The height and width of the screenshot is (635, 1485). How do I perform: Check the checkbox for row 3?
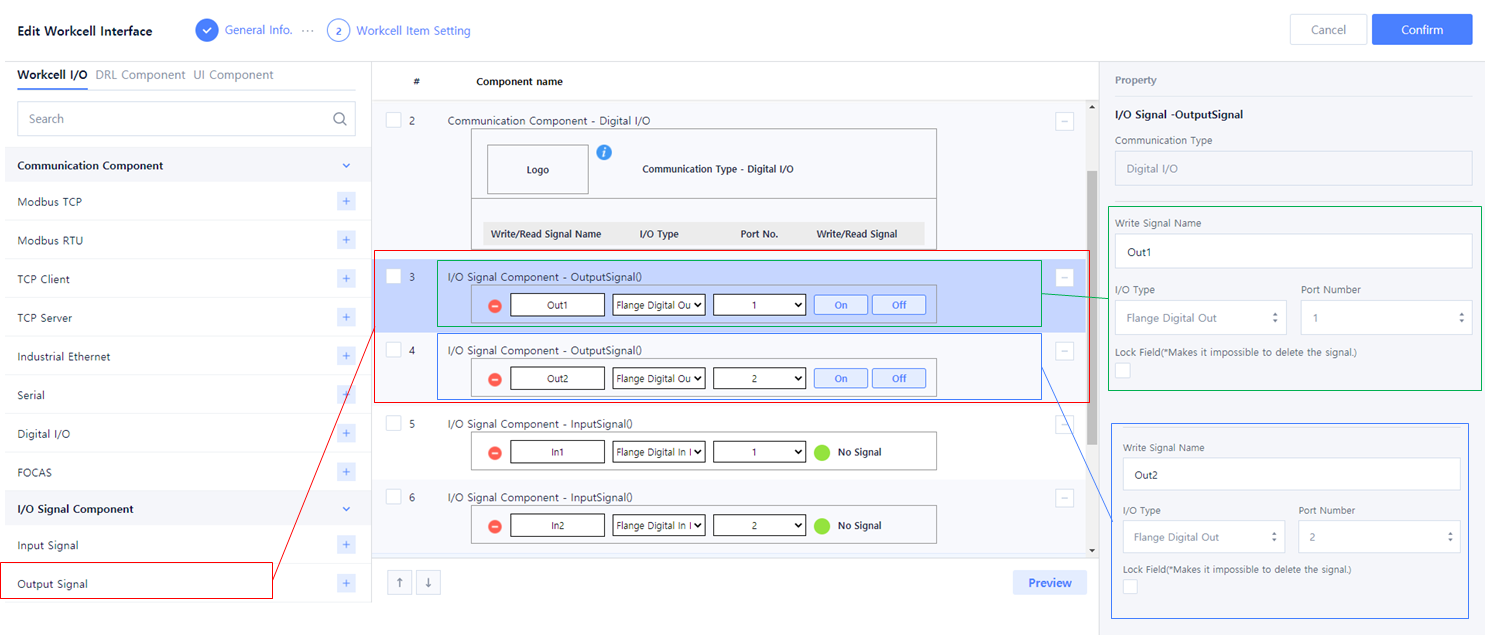pos(394,277)
